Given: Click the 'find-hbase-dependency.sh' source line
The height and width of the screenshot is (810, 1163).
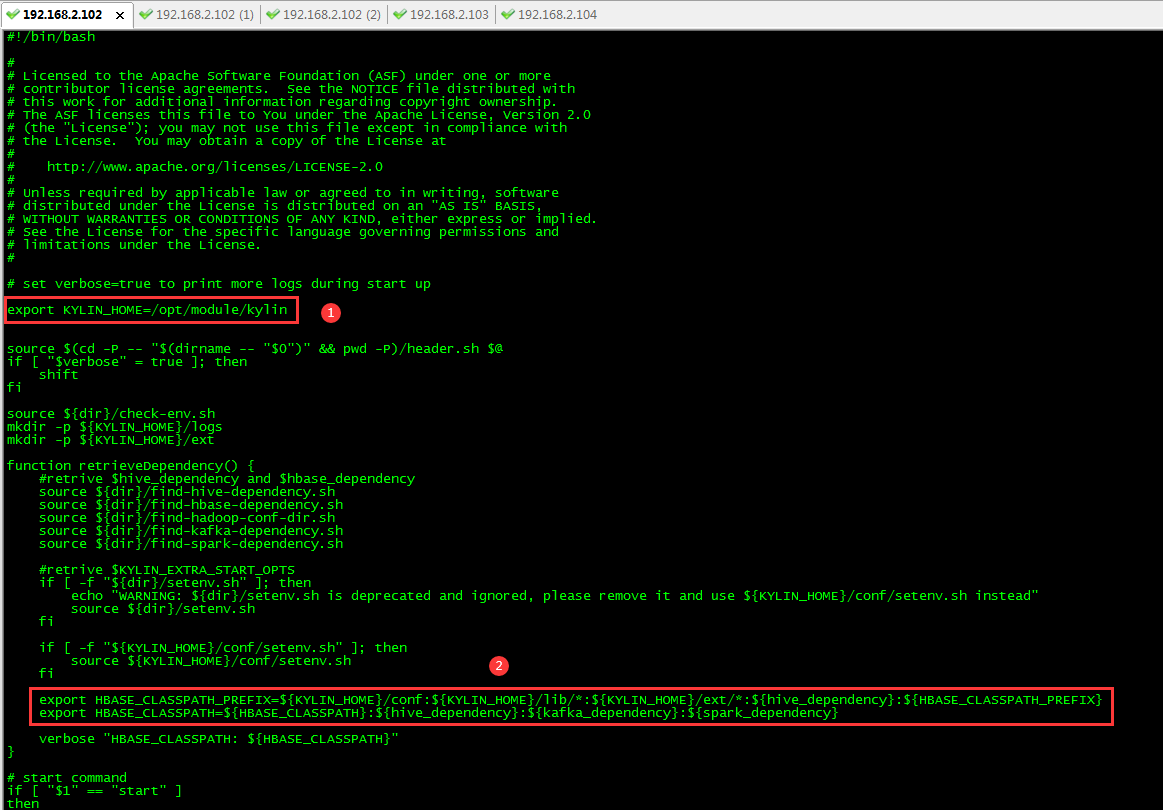Looking at the screenshot, I should 191,504.
